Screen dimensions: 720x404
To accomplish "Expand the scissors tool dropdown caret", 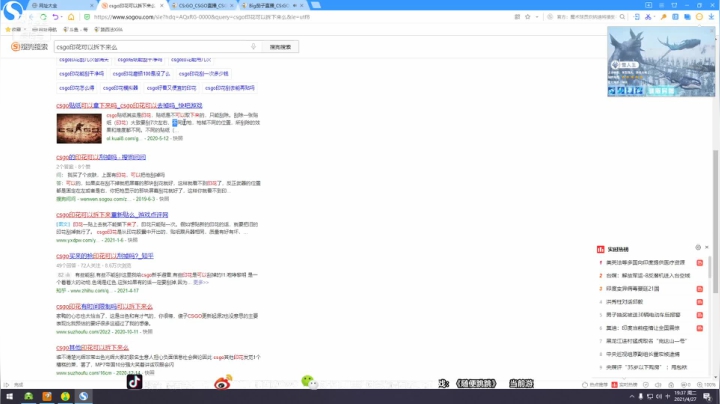I will pyautogui.click(x=654, y=17).
